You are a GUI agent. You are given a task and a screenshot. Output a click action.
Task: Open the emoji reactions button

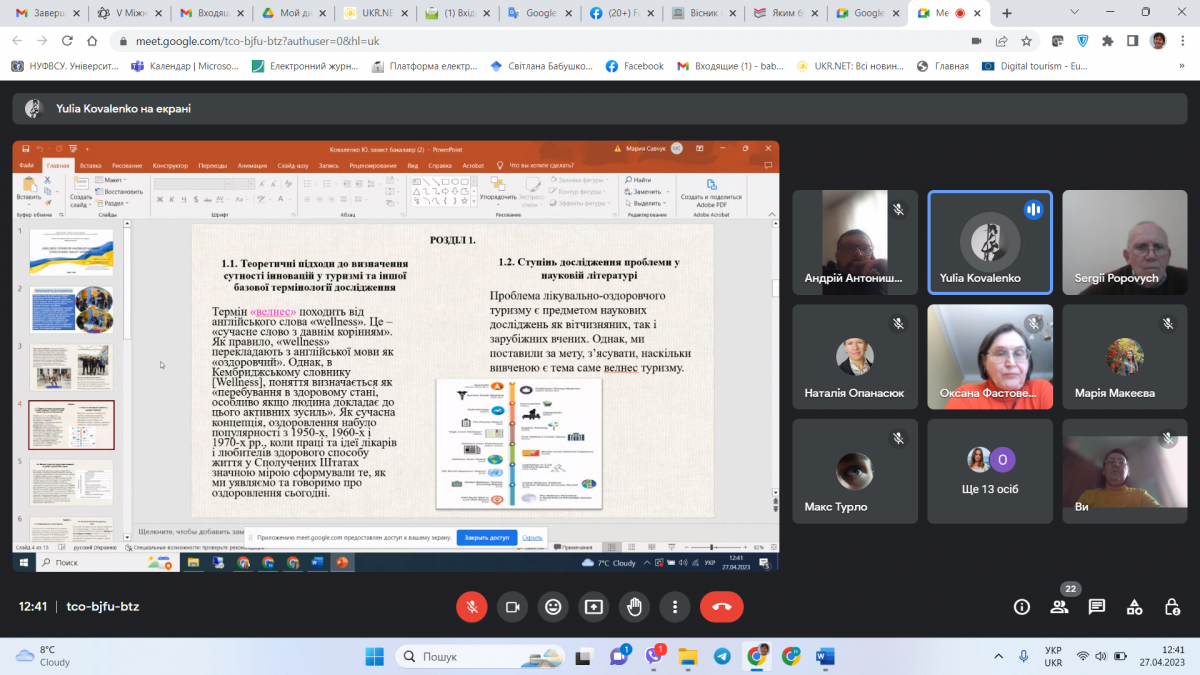point(552,606)
